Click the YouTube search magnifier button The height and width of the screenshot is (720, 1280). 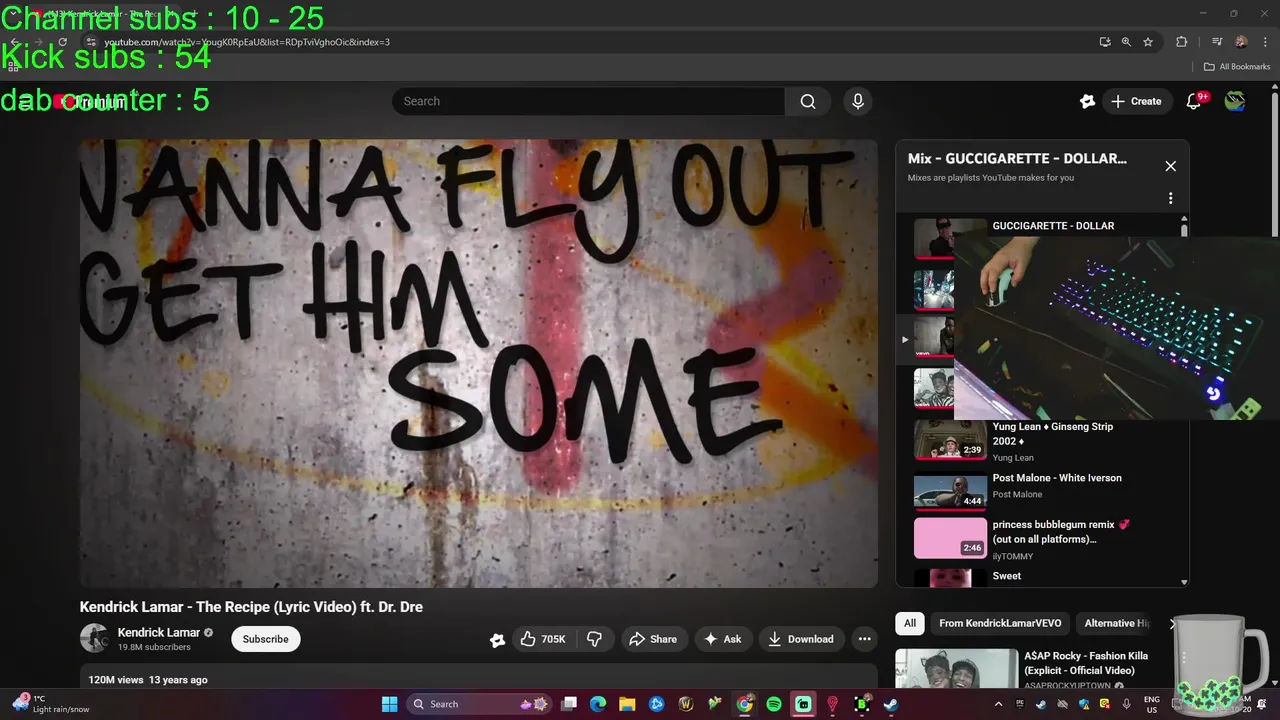808,101
